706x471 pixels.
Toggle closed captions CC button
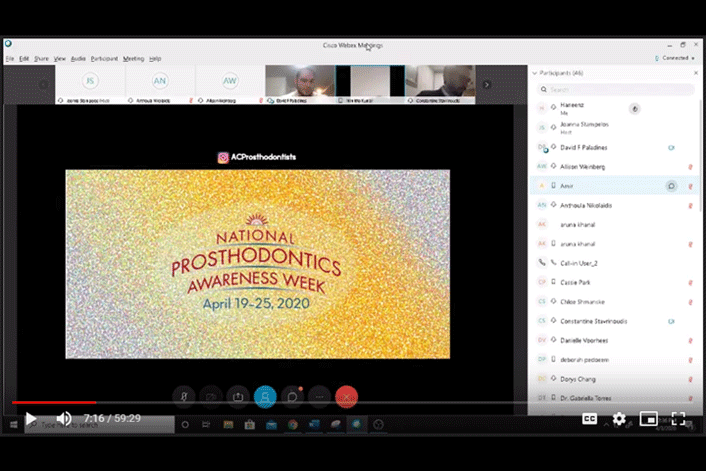click(590, 419)
